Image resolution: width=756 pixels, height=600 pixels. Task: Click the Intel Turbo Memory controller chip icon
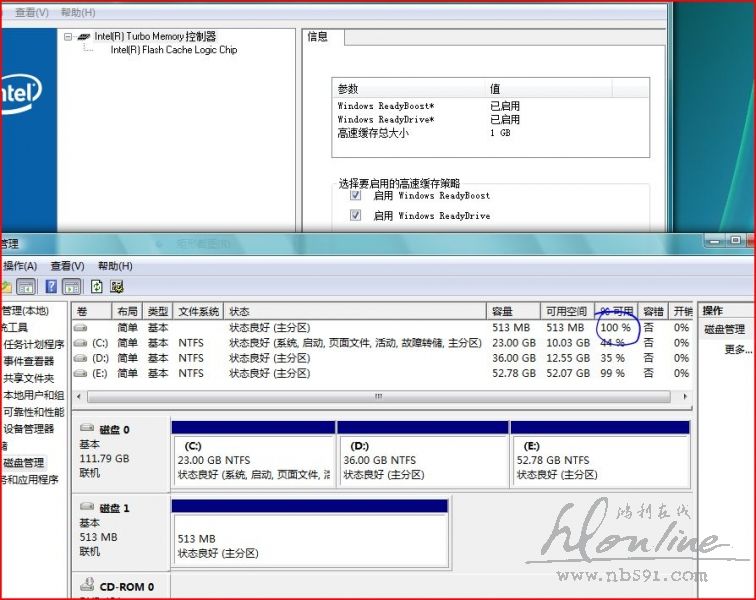pyautogui.click(x=84, y=37)
